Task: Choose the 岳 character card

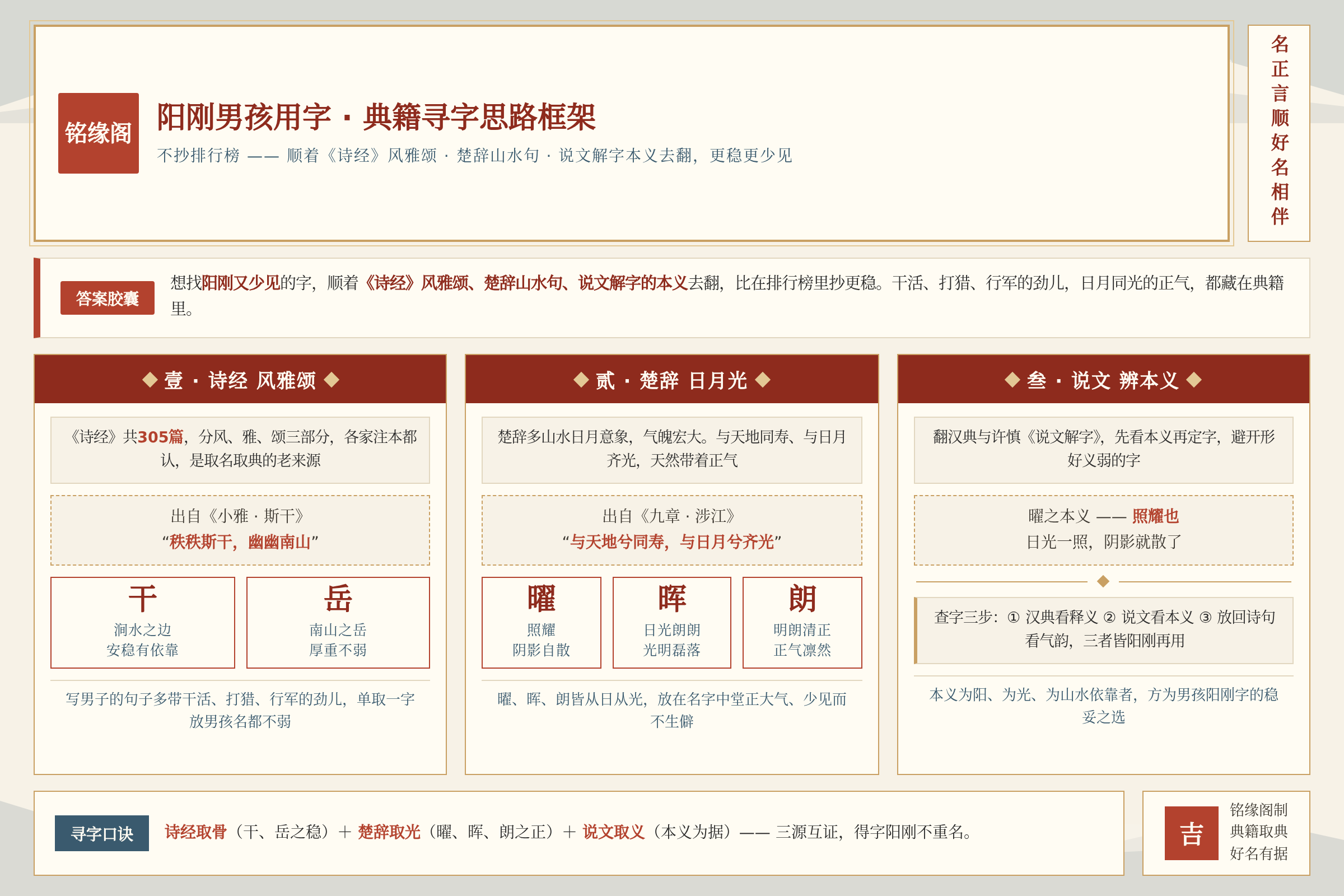Action: (338, 622)
